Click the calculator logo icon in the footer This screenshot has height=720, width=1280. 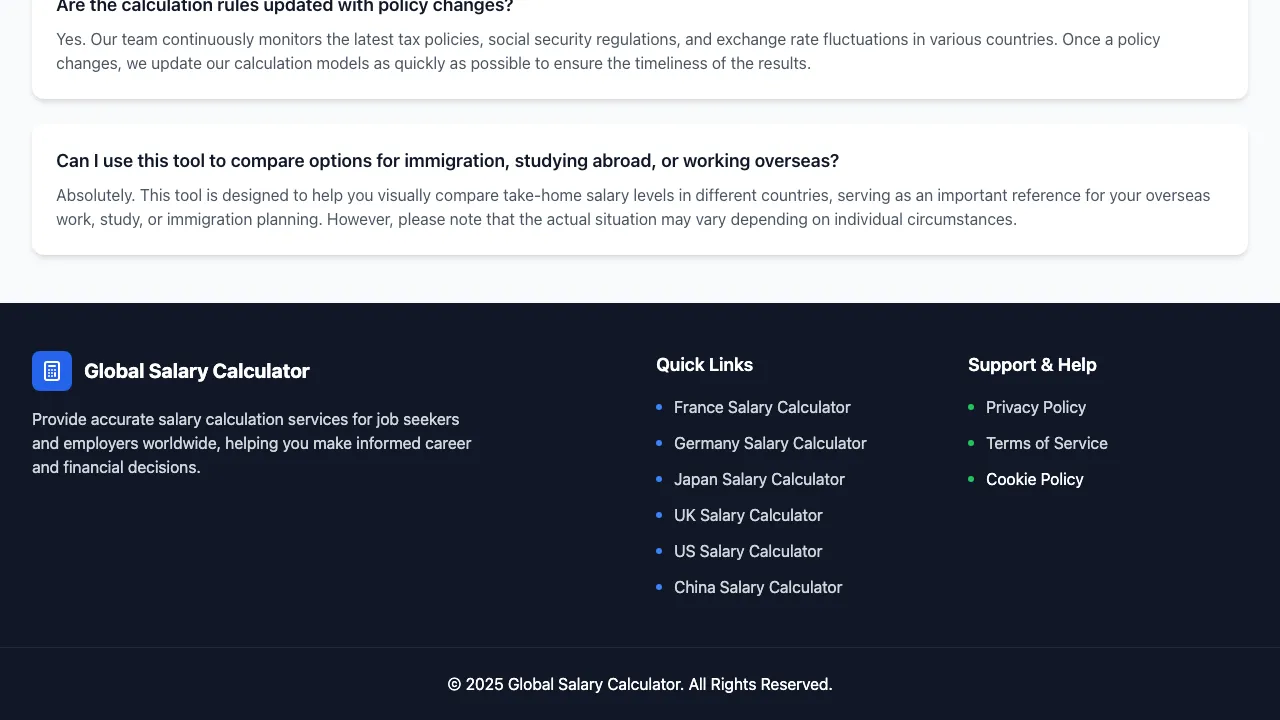point(52,370)
